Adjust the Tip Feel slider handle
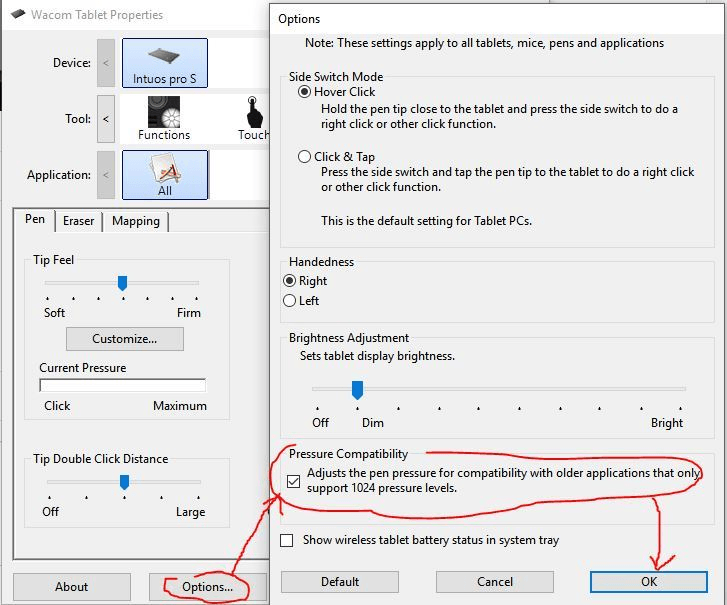Screen dimensions: 727x605 122,283
